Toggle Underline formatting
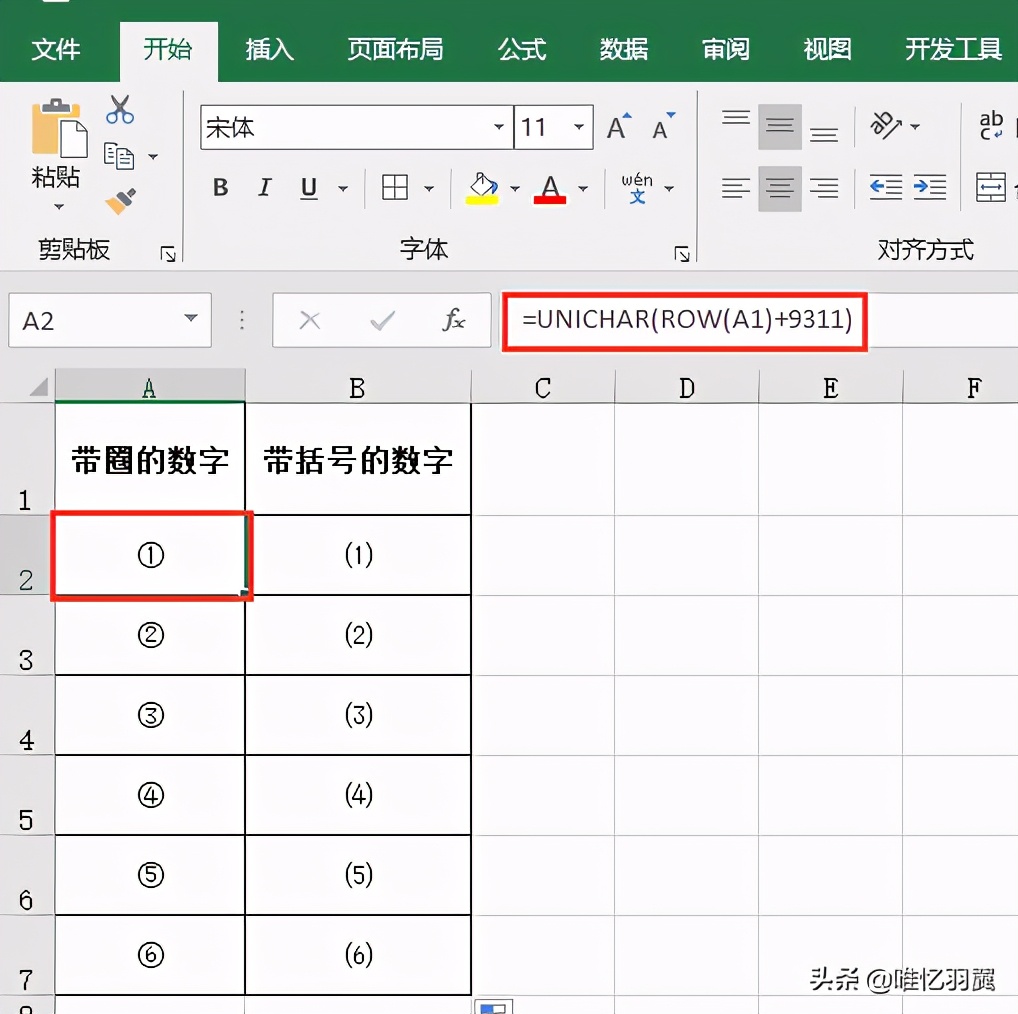 [x=309, y=188]
